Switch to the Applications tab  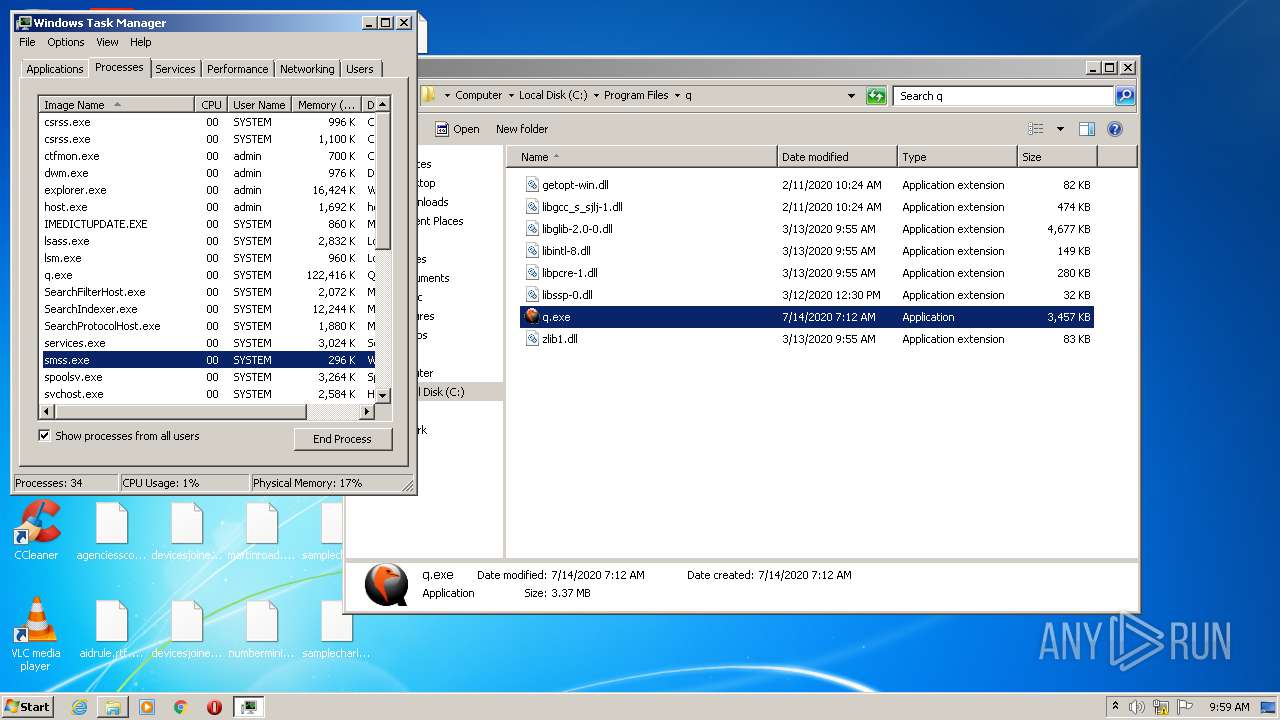pos(54,69)
